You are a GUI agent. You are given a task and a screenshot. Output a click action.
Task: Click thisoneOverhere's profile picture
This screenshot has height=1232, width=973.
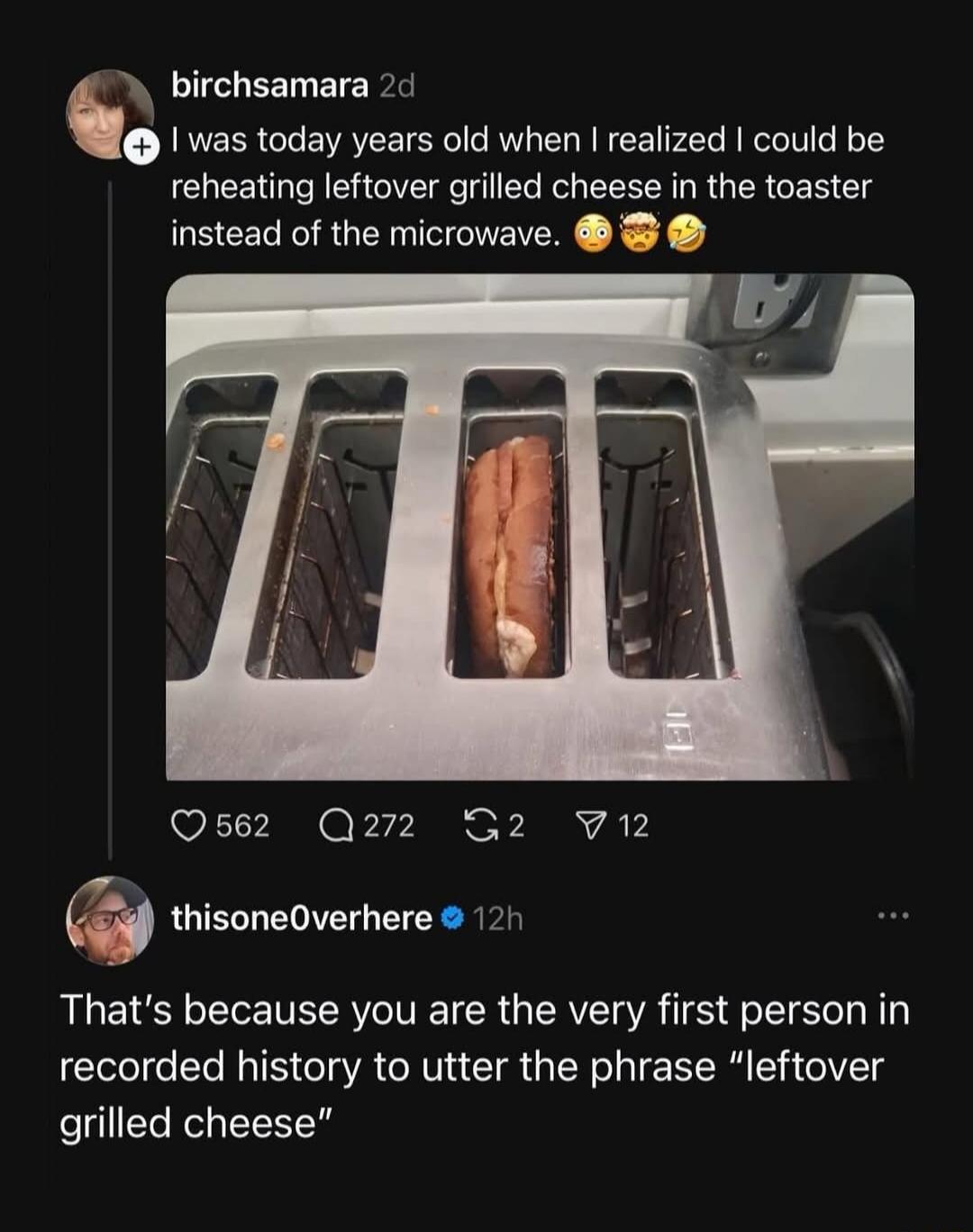tap(108, 924)
